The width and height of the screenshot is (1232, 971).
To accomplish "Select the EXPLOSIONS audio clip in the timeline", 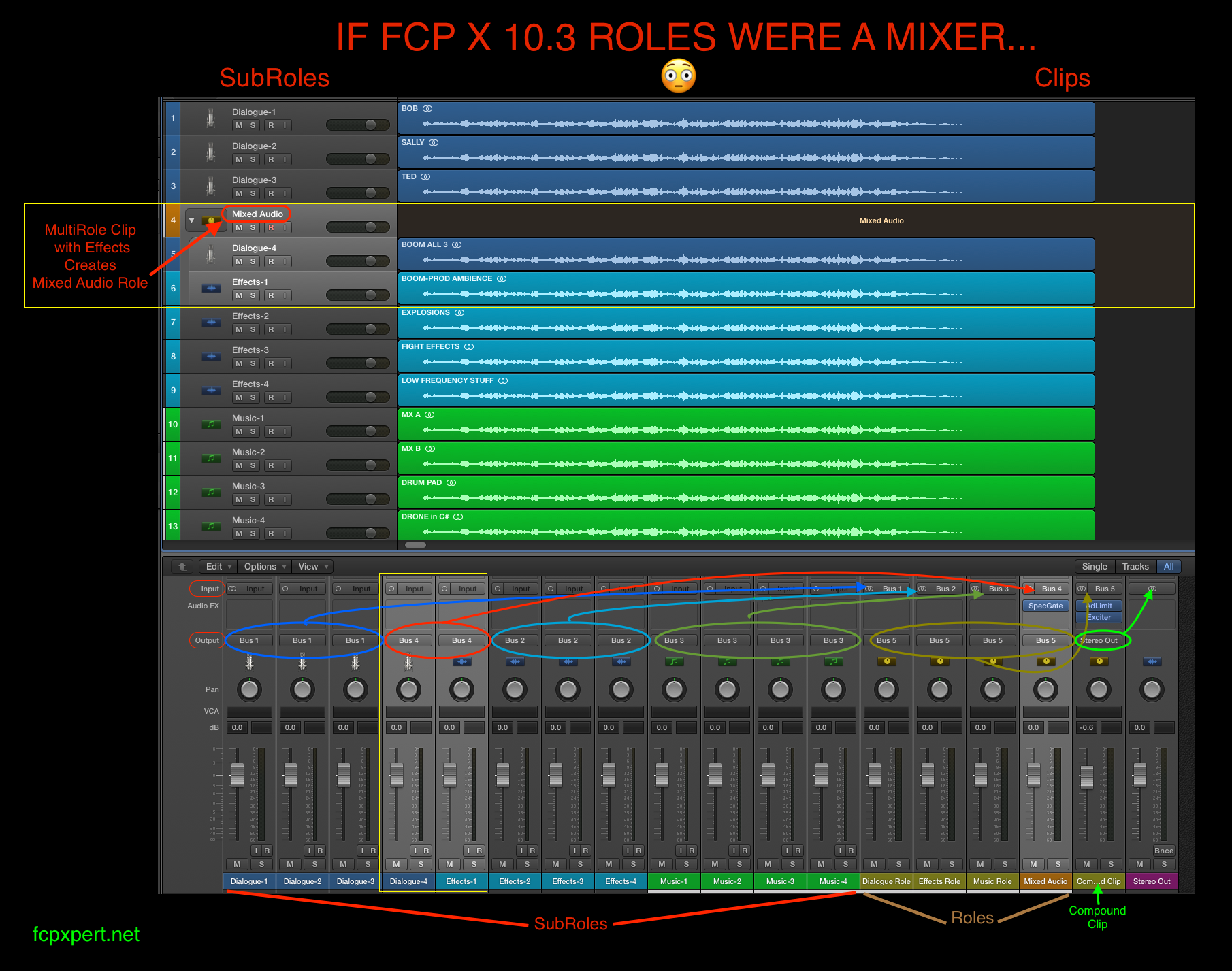I will point(745,323).
